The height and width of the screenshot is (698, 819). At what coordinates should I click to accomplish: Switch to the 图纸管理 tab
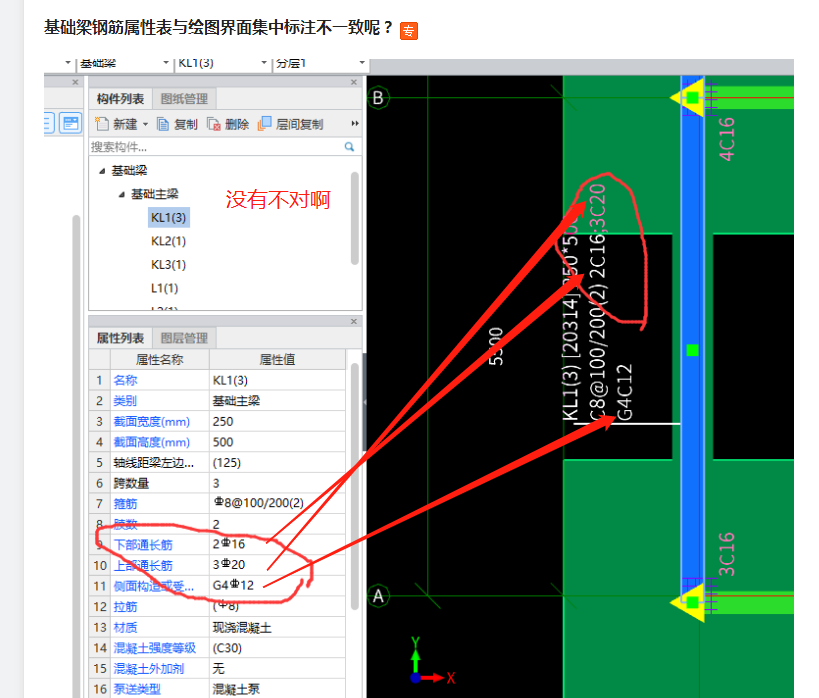pyautogui.click(x=184, y=99)
